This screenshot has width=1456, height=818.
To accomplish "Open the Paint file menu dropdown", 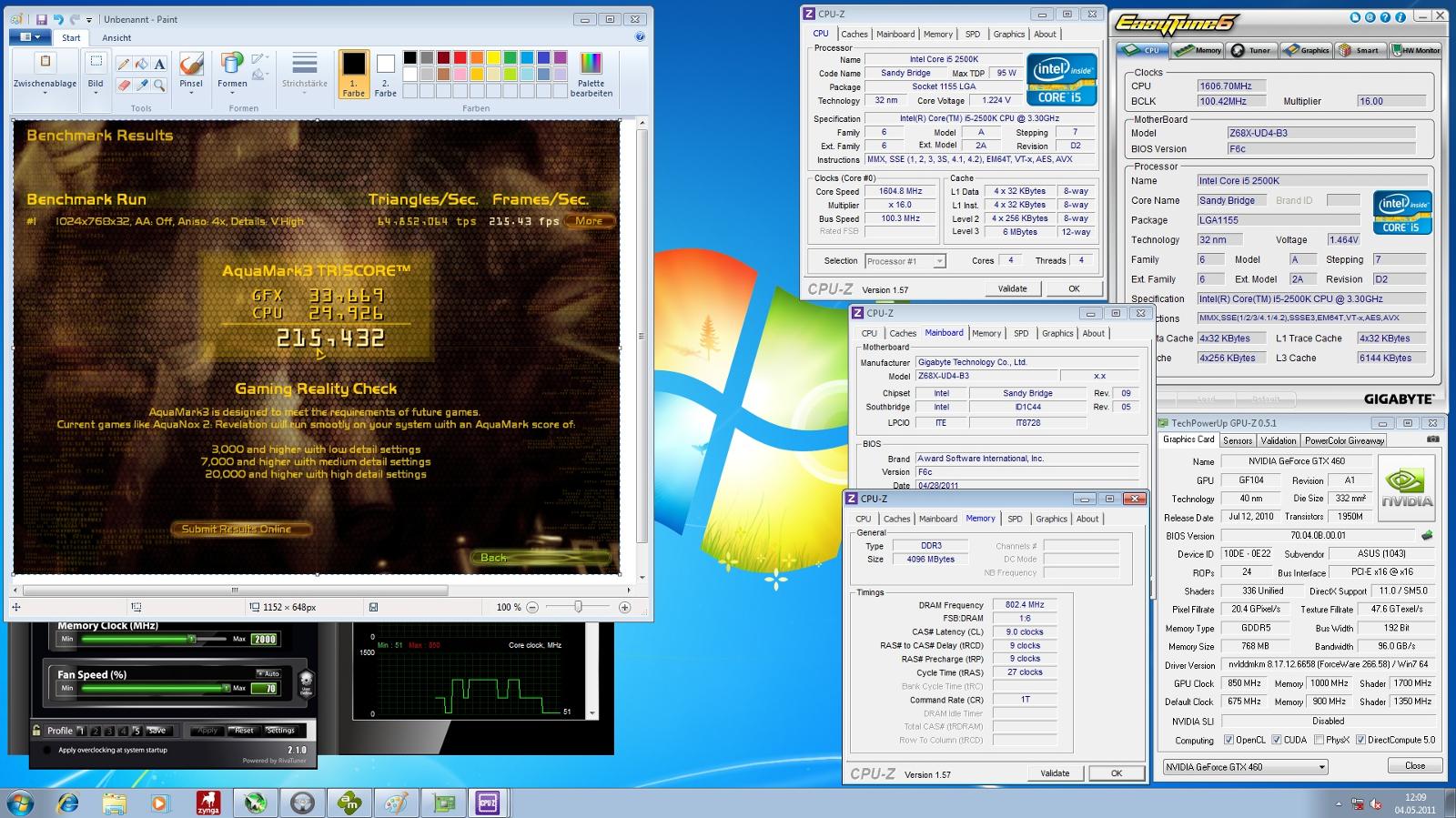I will pyautogui.click(x=30, y=37).
